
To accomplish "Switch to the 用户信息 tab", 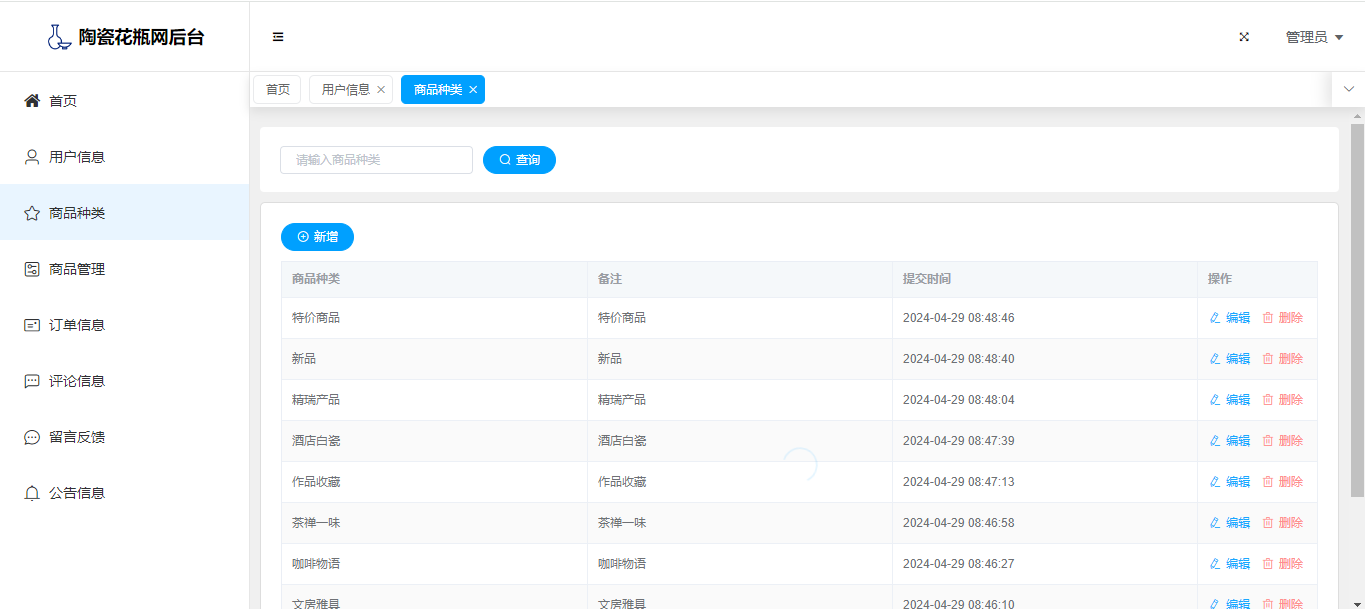I will 346,89.
